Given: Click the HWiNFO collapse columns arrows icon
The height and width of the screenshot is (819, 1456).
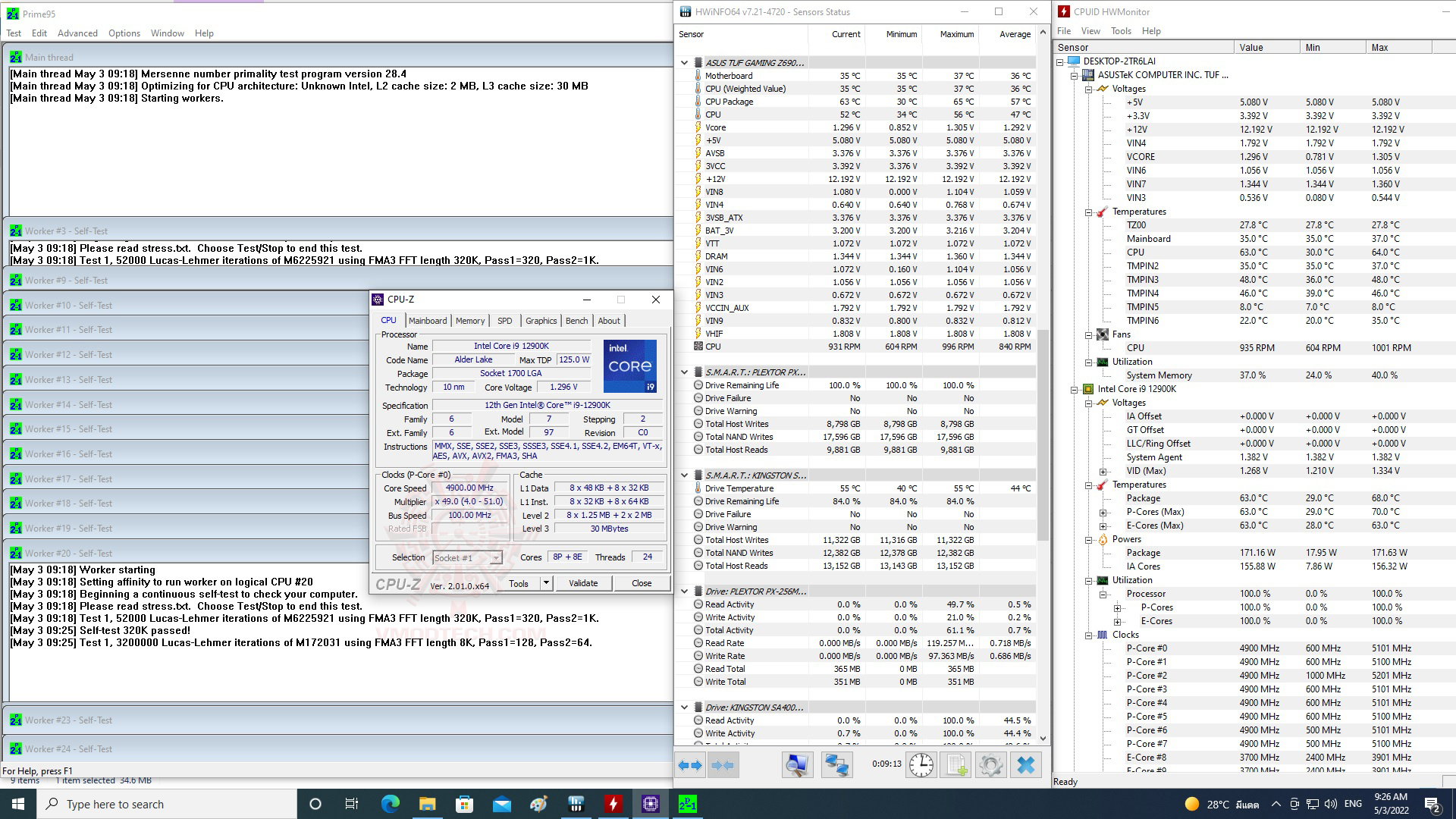Looking at the screenshot, I should click(723, 765).
